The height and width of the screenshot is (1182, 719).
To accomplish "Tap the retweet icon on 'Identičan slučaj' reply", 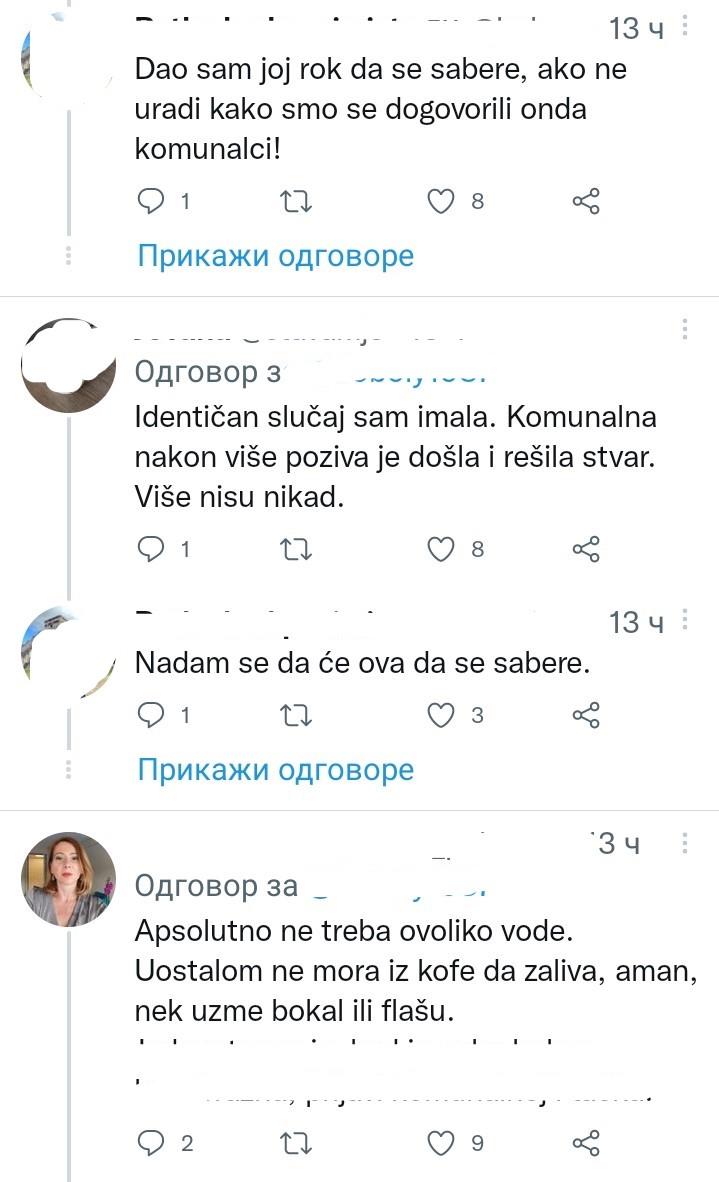I will pyautogui.click(x=295, y=548).
